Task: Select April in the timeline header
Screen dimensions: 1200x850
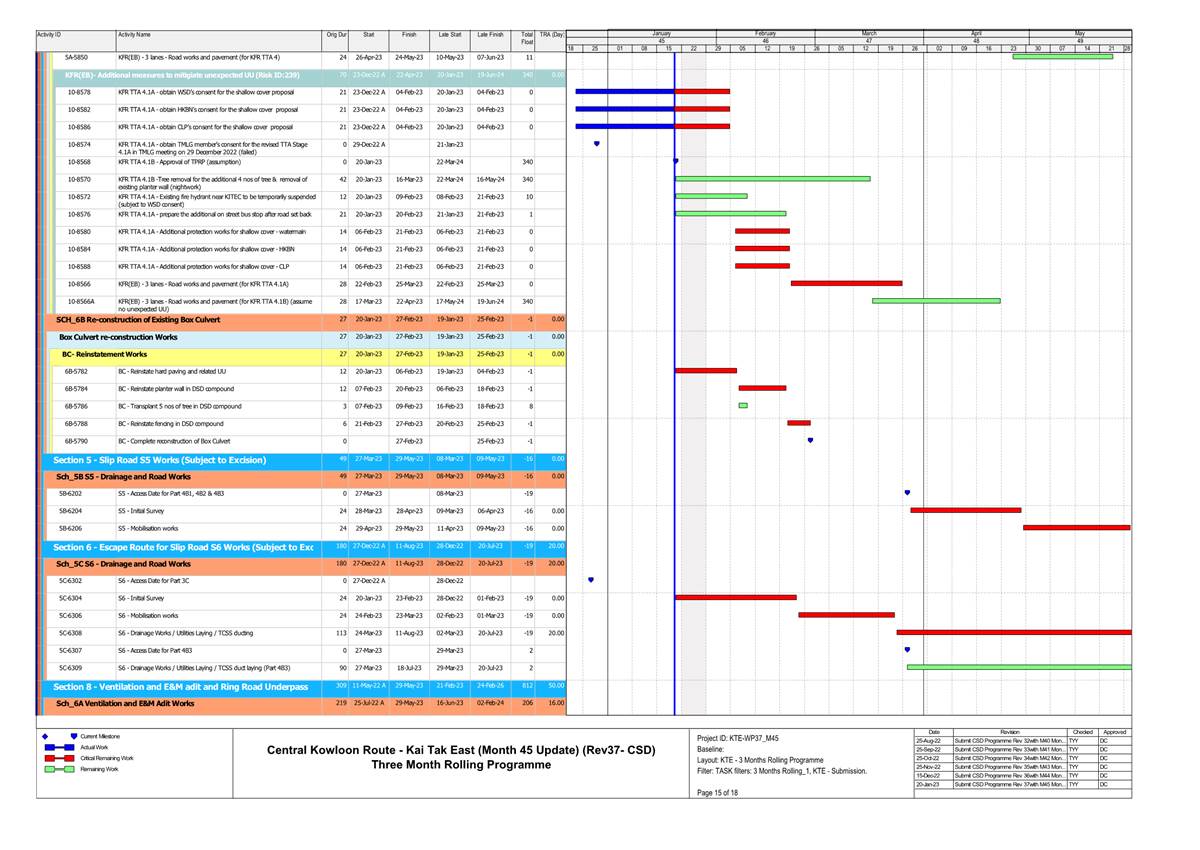Action: [x=976, y=33]
